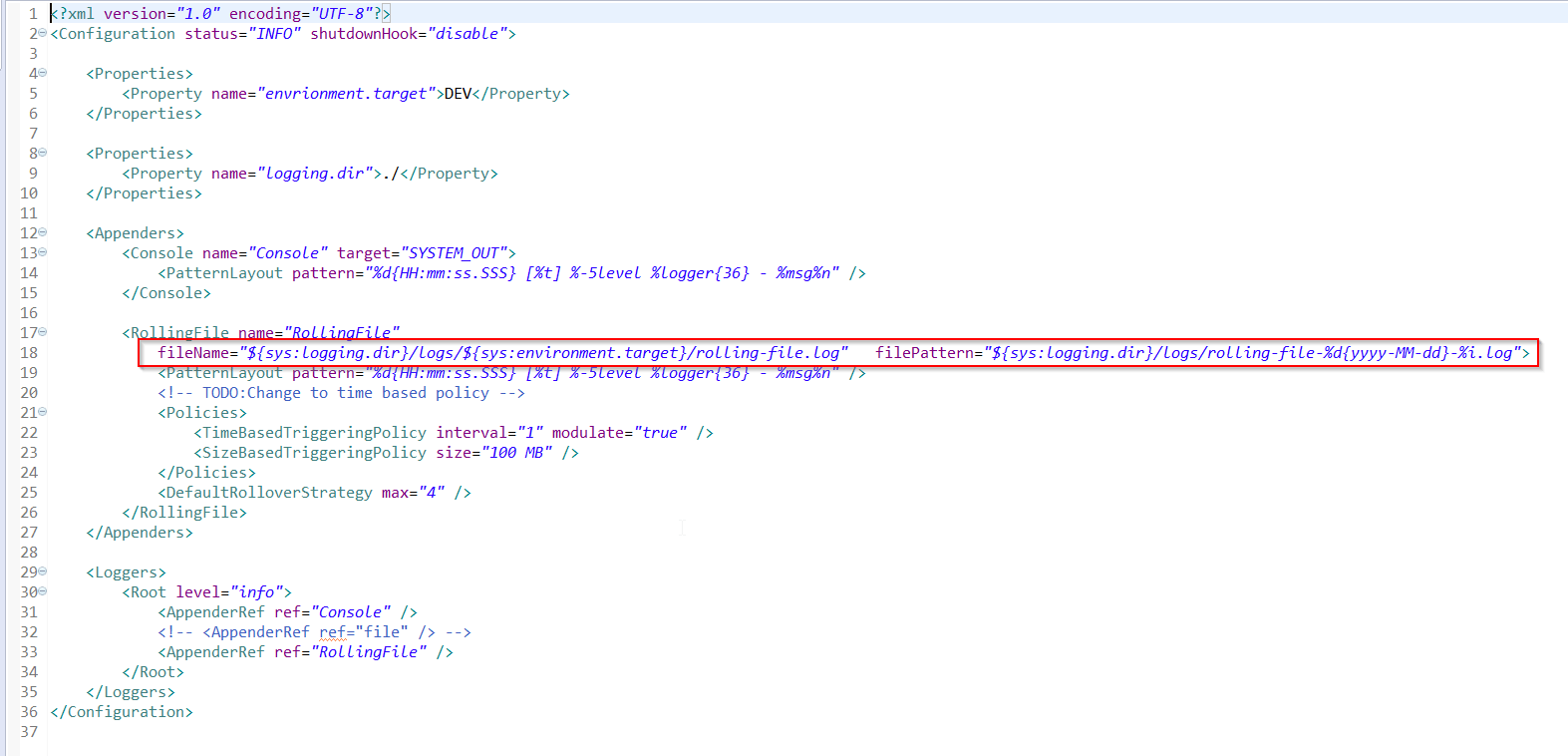Click the opening Policies tag on line 21
This screenshot has width=1568, height=756.
(202, 413)
